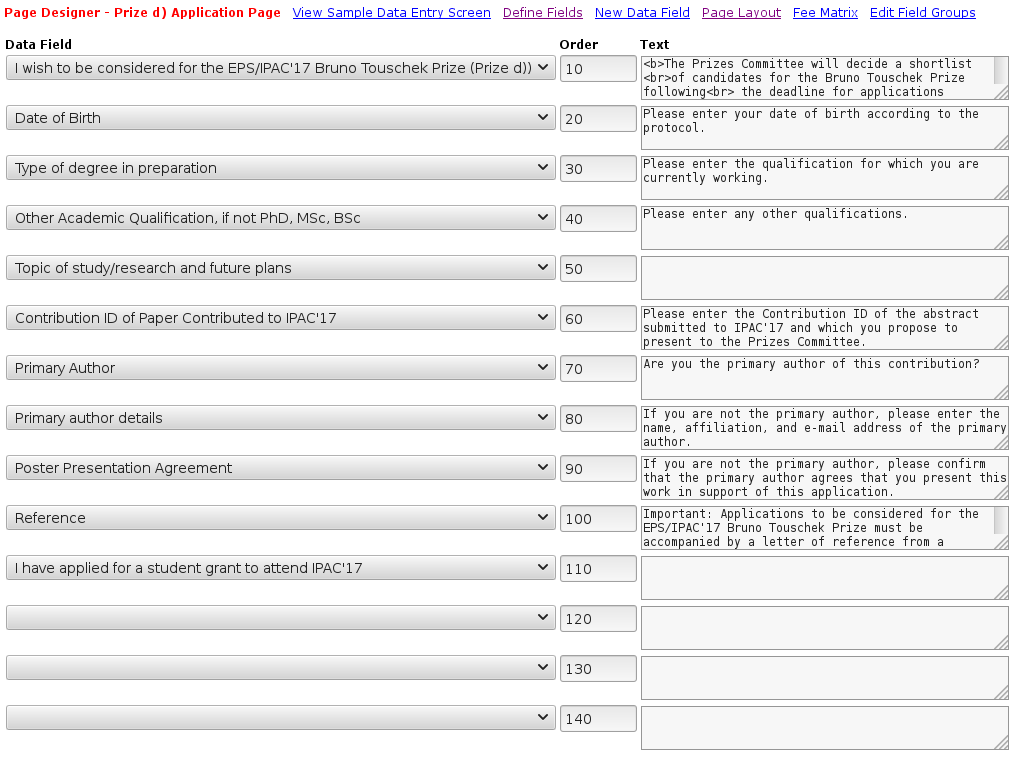Click the empty text area beside order 130
This screenshot has height=759, width=1020.
[x=825, y=678]
